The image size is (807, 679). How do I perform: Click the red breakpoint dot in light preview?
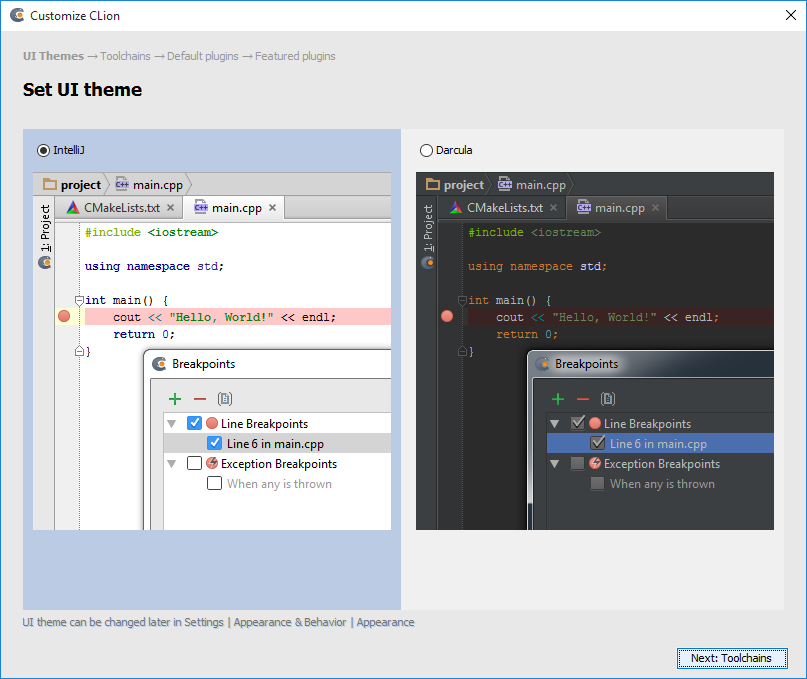[64, 316]
